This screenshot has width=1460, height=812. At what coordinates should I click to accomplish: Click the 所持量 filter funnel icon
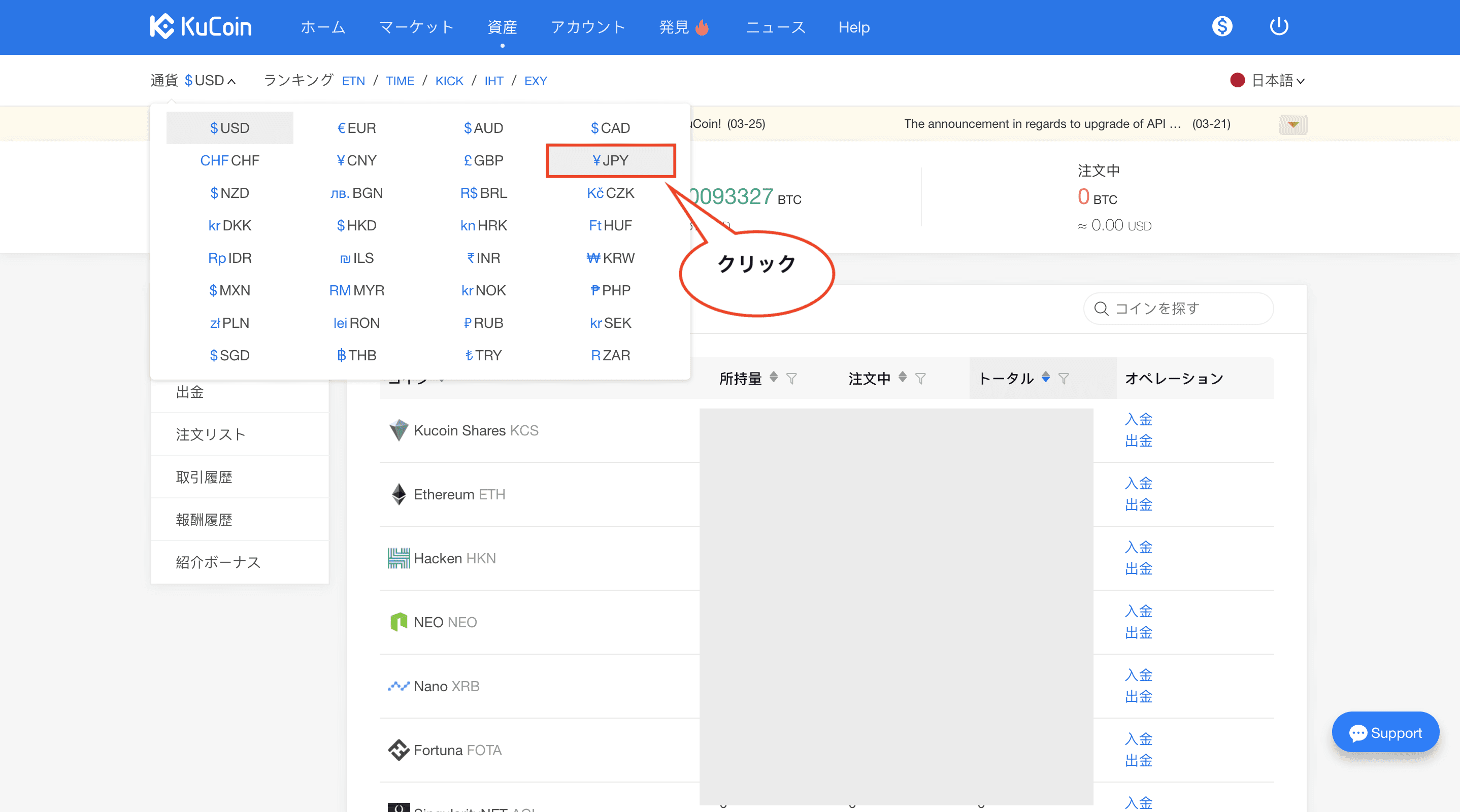[x=792, y=379]
